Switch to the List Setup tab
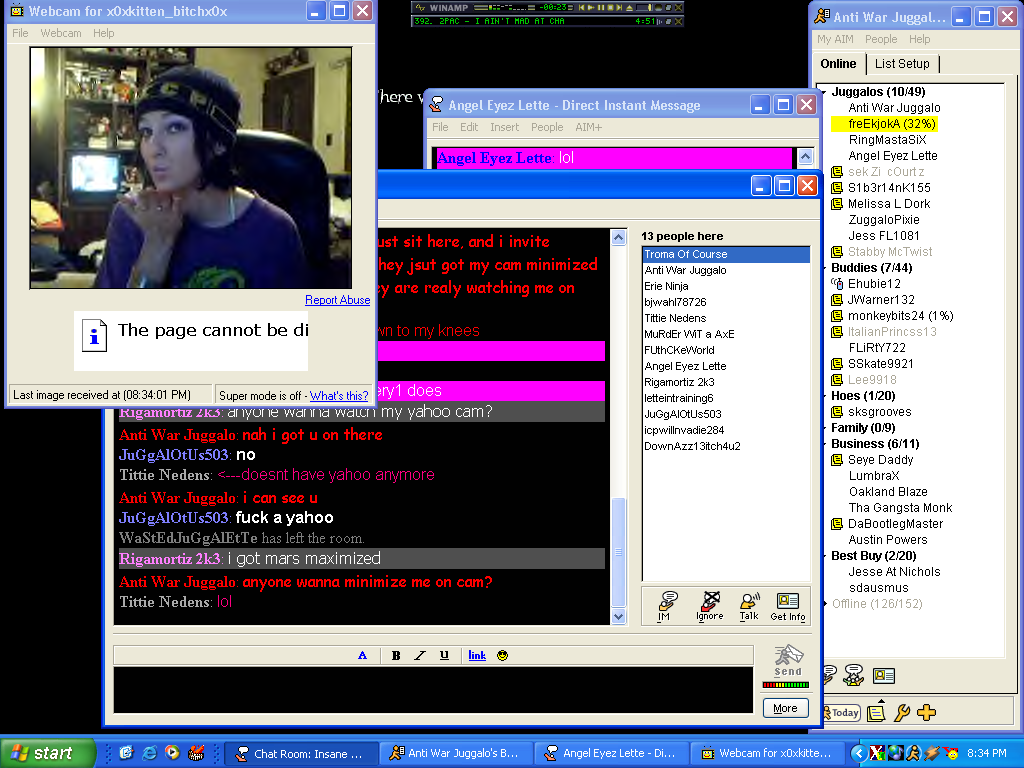 902,63
